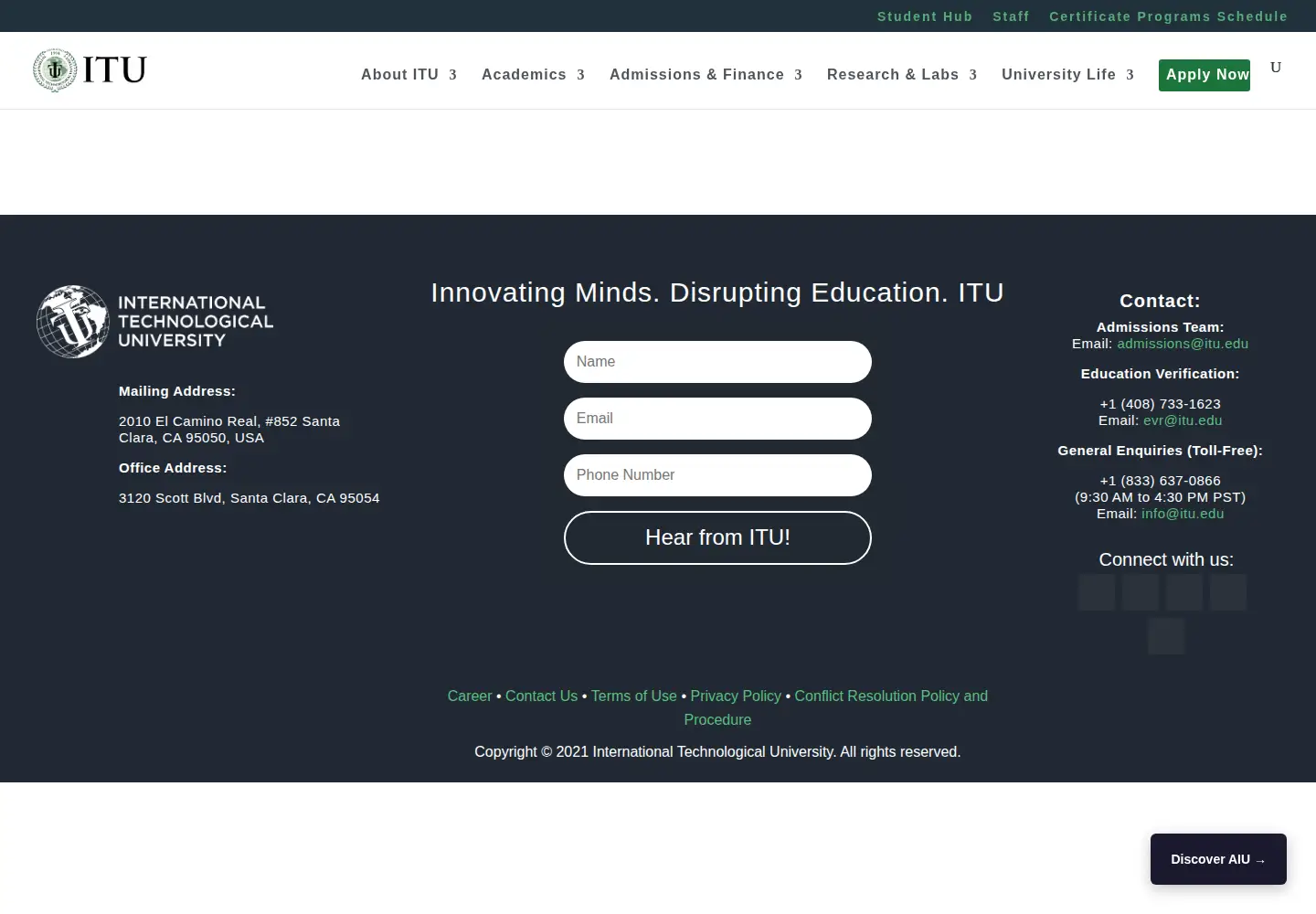Image resolution: width=1316 pixels, height=914 pixels.
Task: Click the "Admissions Team:" label
Action: click(x=1160, y=327)
